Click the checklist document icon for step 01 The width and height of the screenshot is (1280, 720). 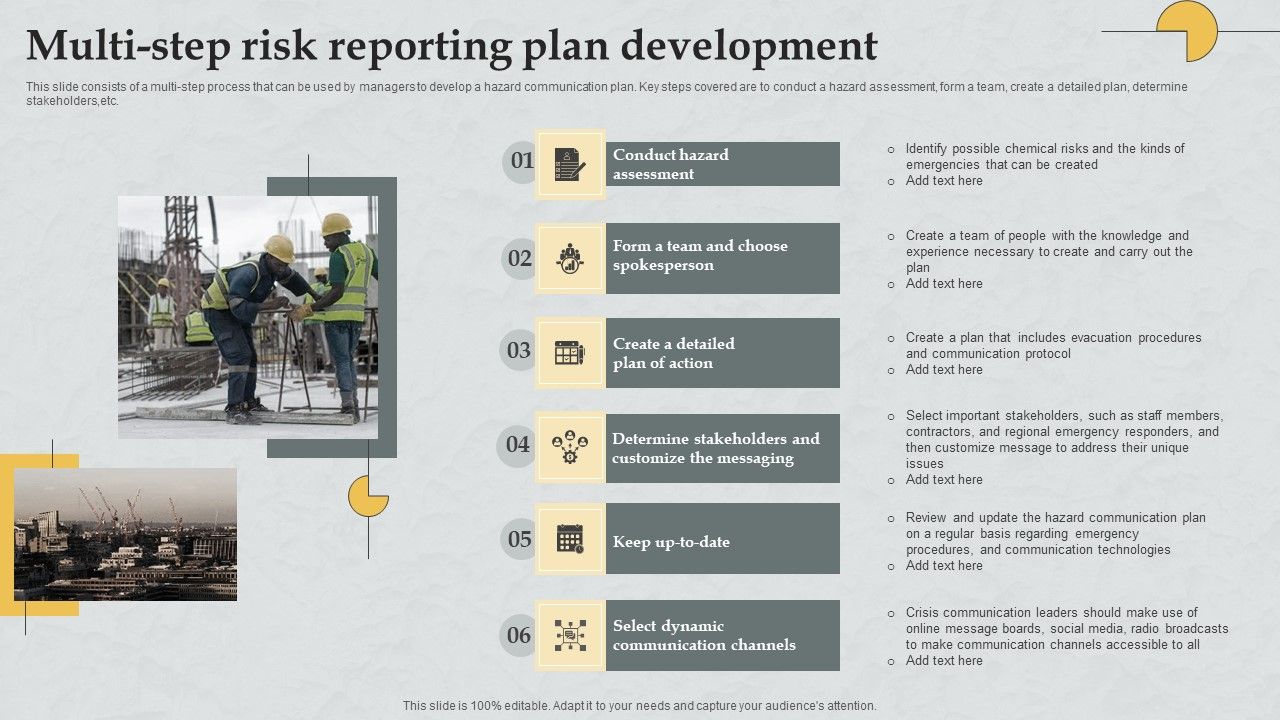tap(570, 164)
